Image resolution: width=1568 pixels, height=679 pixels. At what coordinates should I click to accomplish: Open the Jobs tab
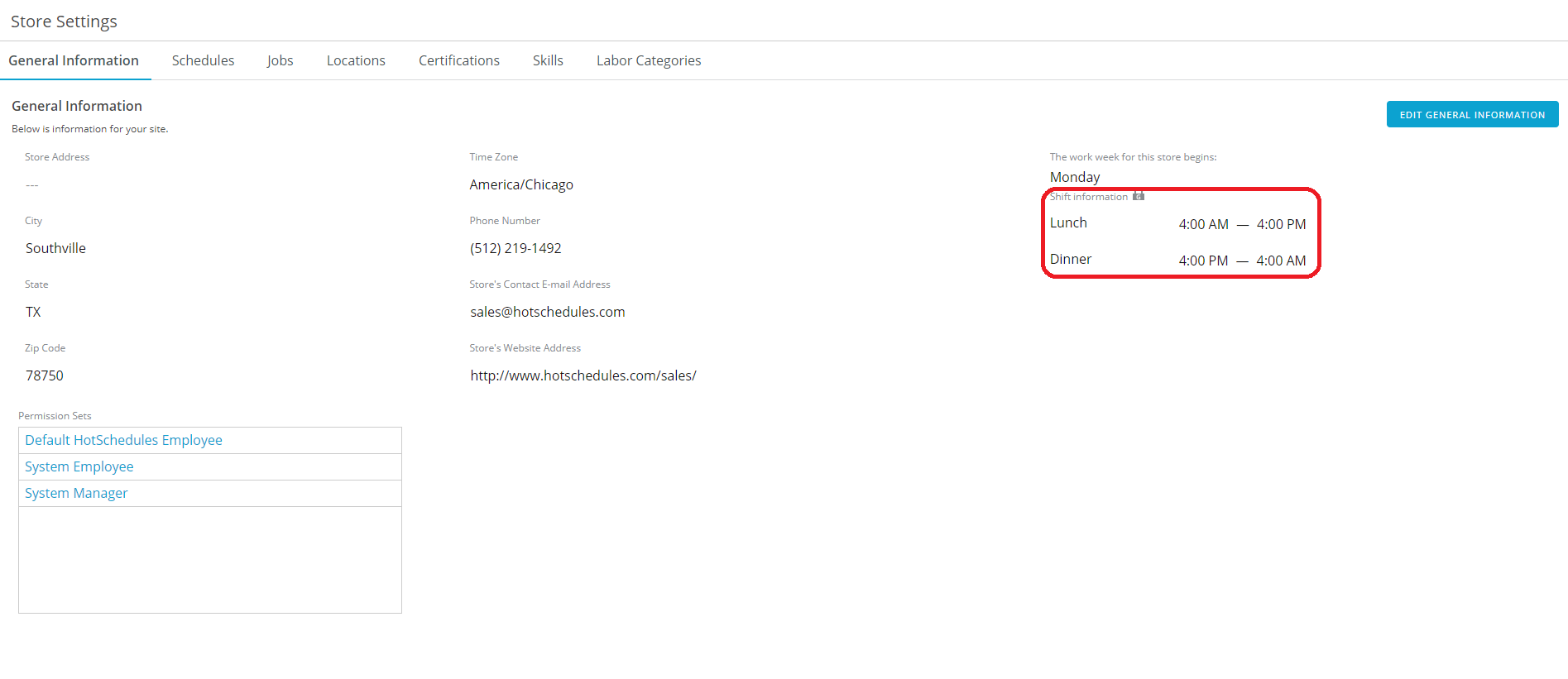tap(280, 60)
